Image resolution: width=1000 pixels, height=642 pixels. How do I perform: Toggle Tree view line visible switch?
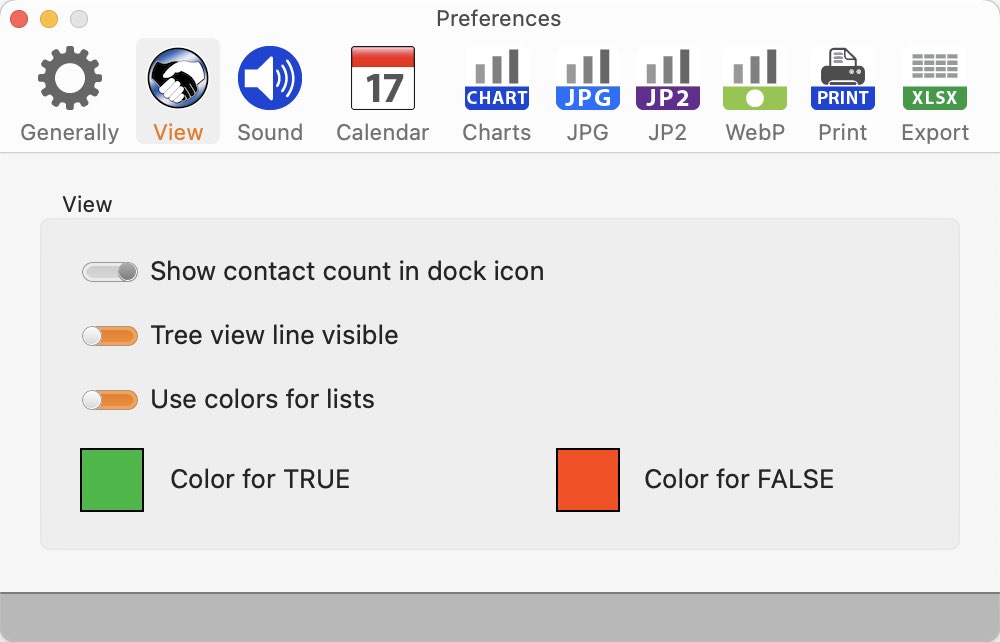[110, 336]
